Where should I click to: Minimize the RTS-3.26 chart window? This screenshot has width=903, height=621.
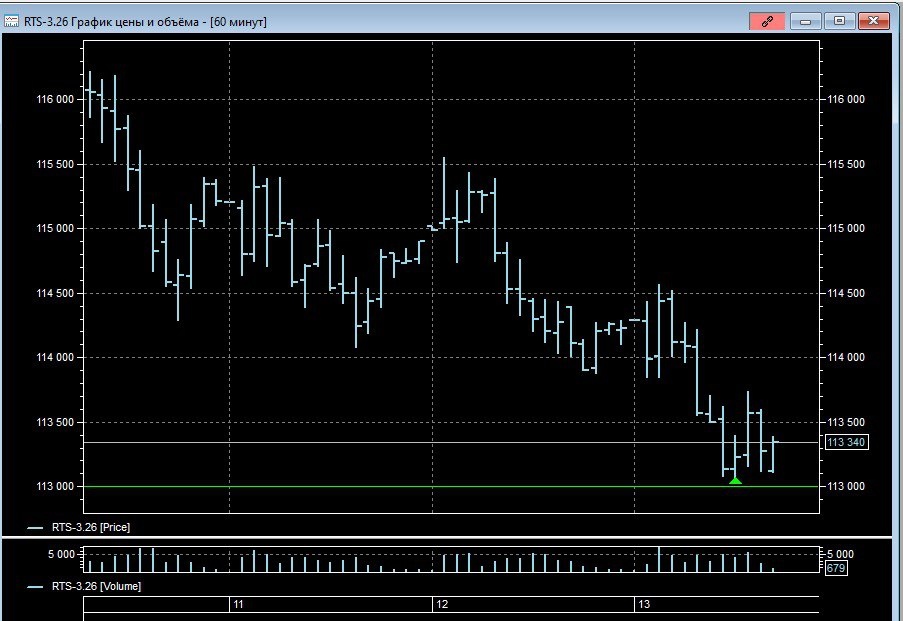pos(805,21)
